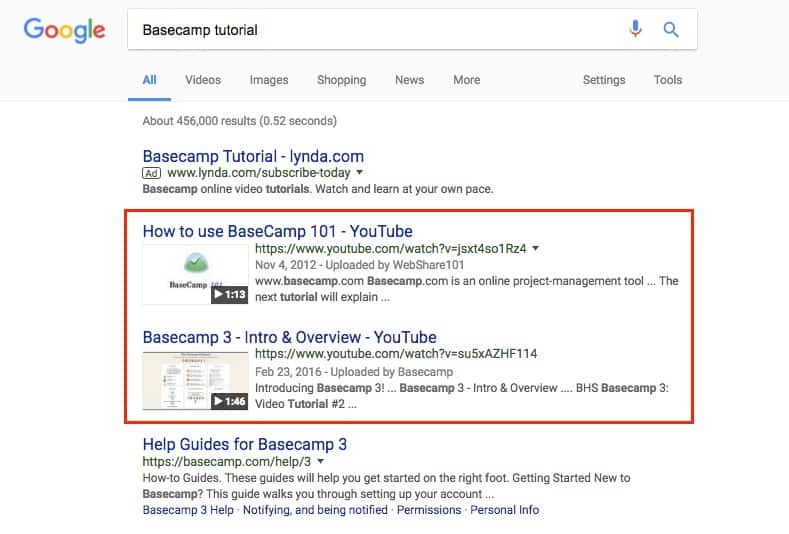Open Settings in search options
Screen dimensions: 789x534
pyautogui.click(x=604, y=80)
